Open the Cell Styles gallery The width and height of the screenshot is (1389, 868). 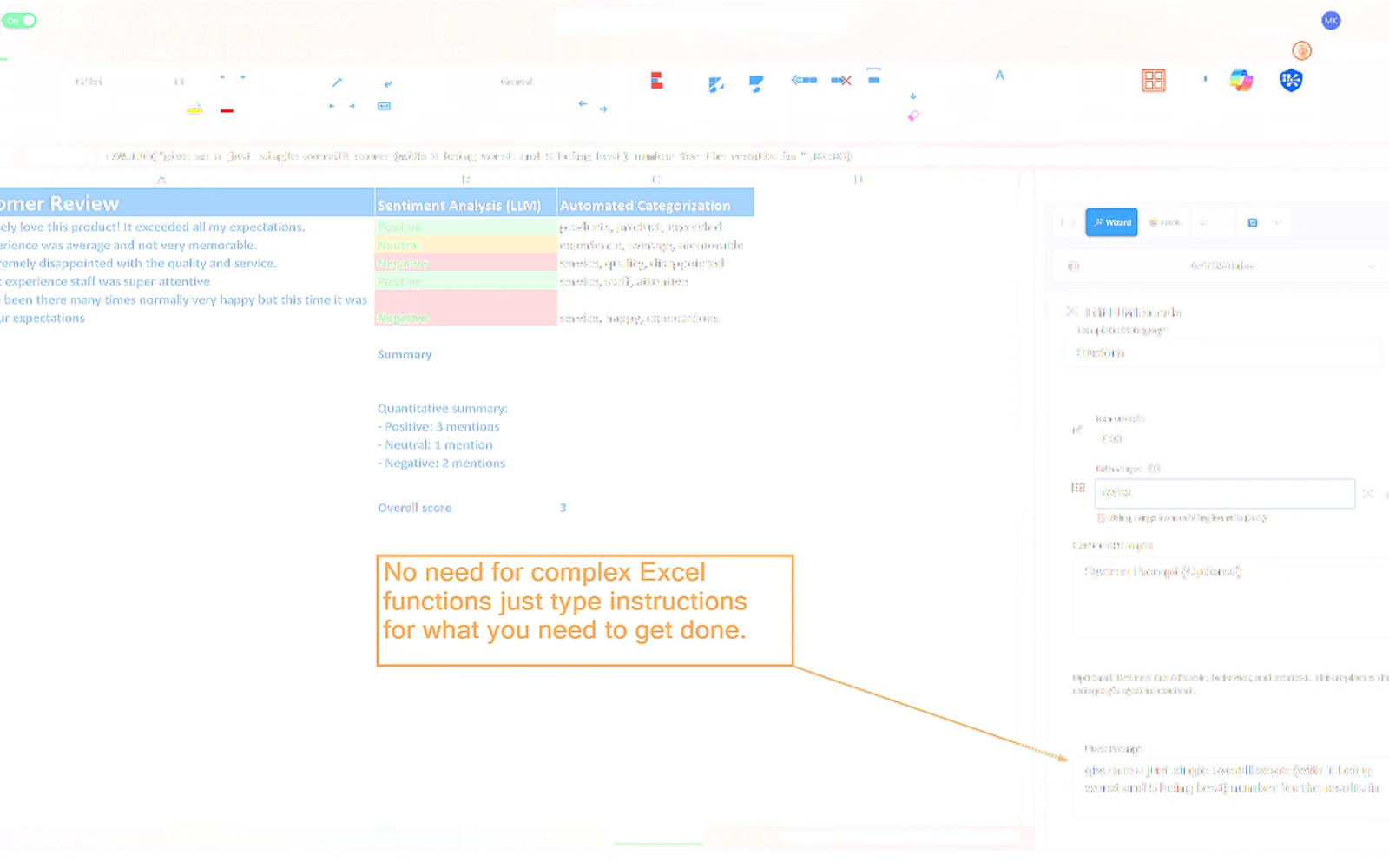(756, 83)
